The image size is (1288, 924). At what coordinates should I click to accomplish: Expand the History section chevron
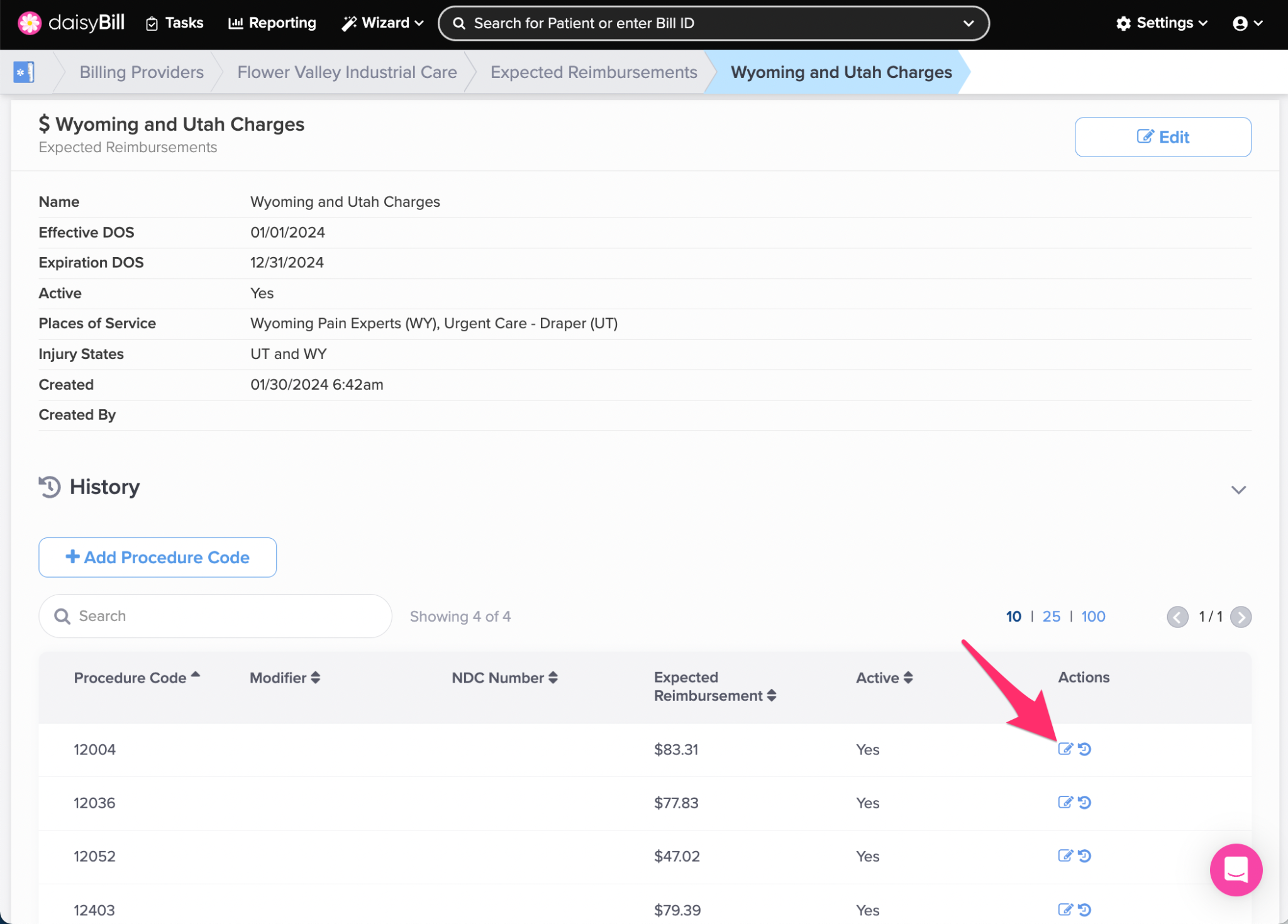tap(1238, 490)
